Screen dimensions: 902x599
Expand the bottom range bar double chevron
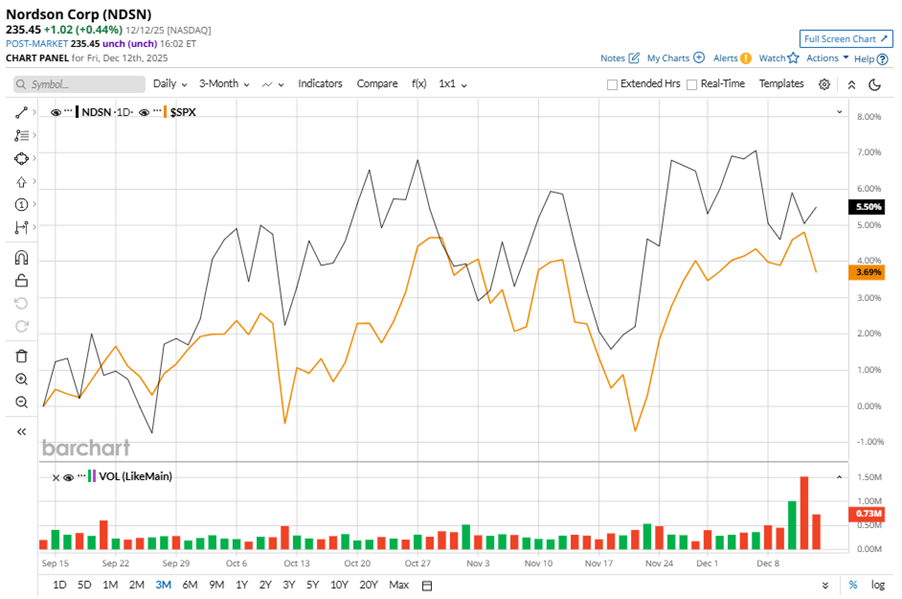825,585
